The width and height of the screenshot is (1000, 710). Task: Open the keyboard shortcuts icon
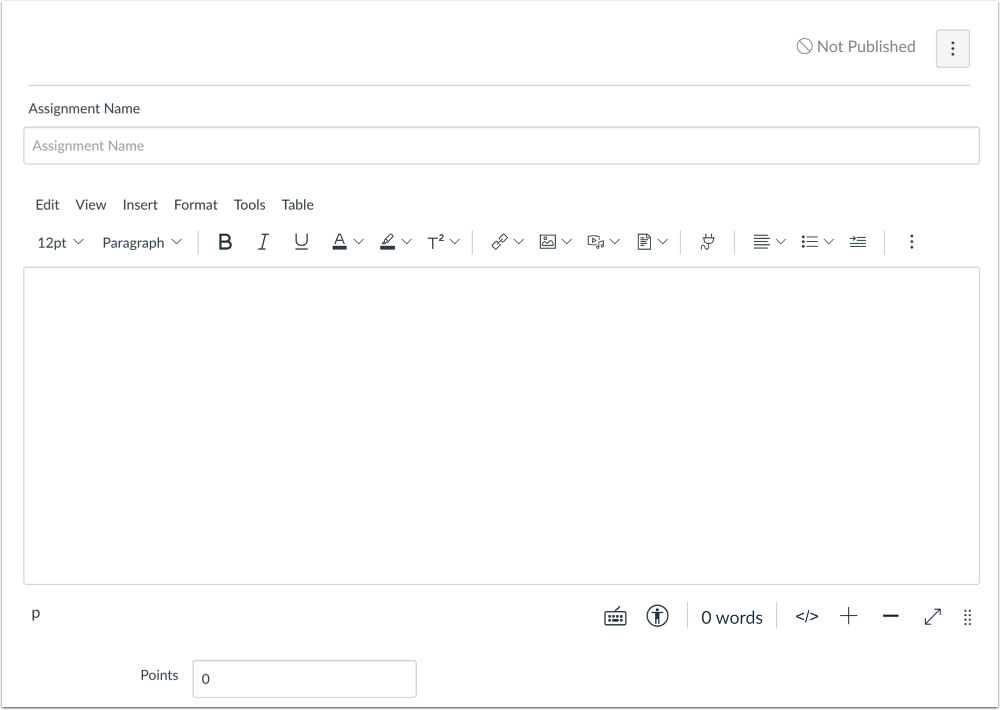(x=614, y=616)
